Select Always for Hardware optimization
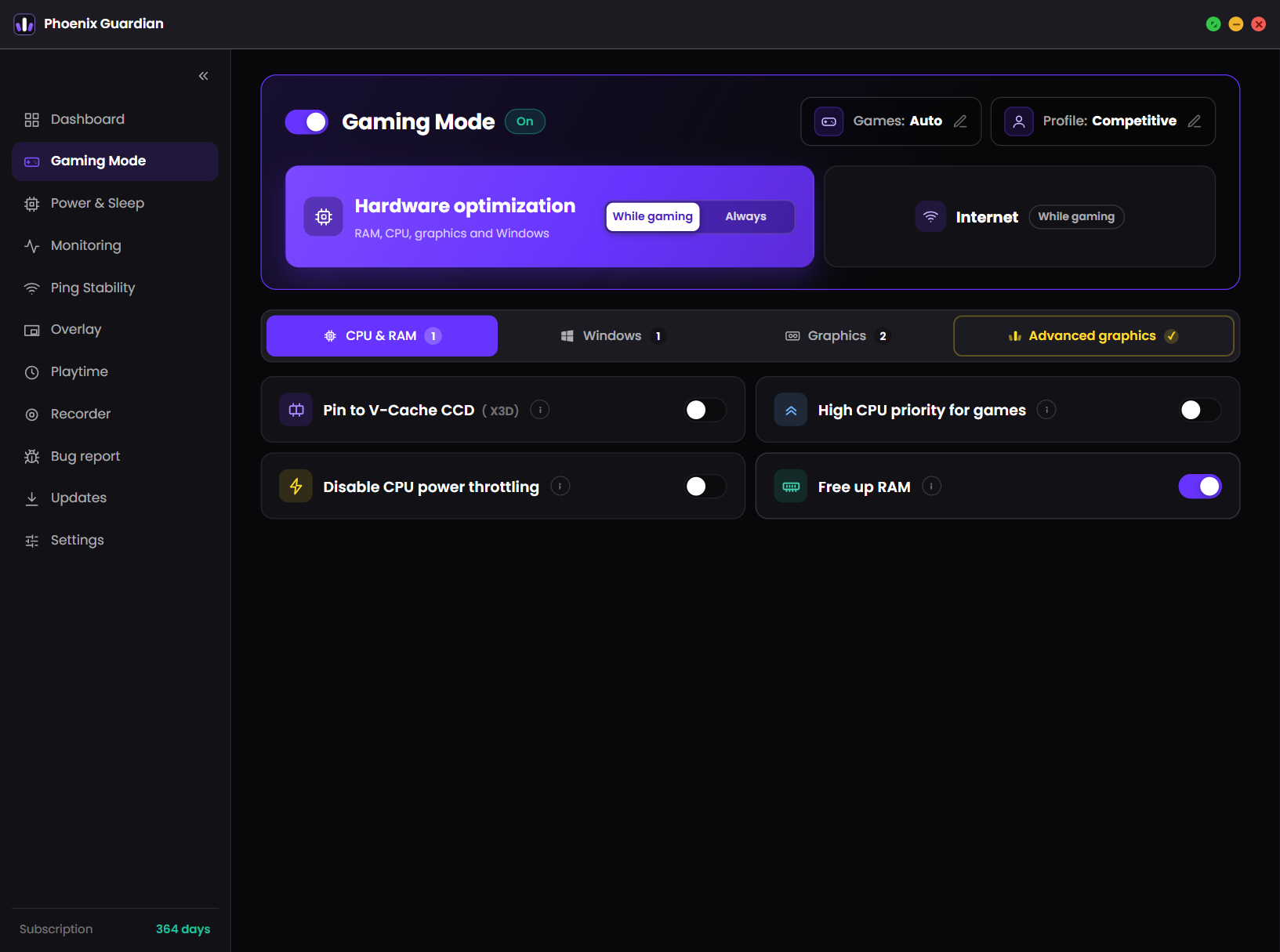The height and width of the screenshot is (952, 1280). pyautogui.click(x=746, y=217)
